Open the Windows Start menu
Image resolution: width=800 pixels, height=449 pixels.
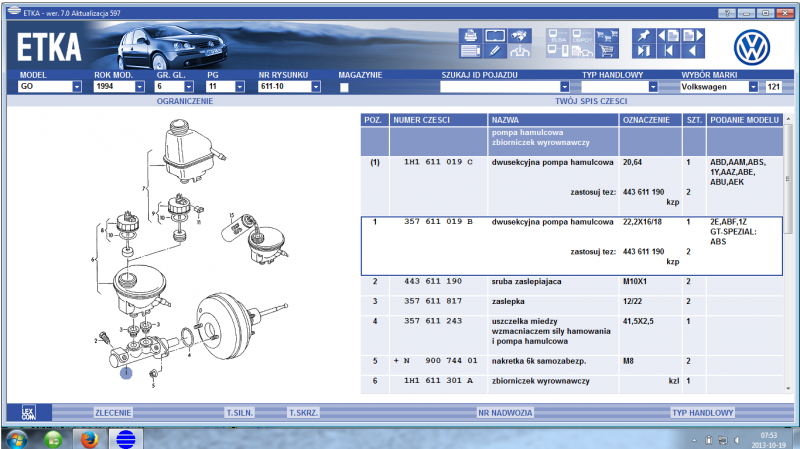(17, 439)
